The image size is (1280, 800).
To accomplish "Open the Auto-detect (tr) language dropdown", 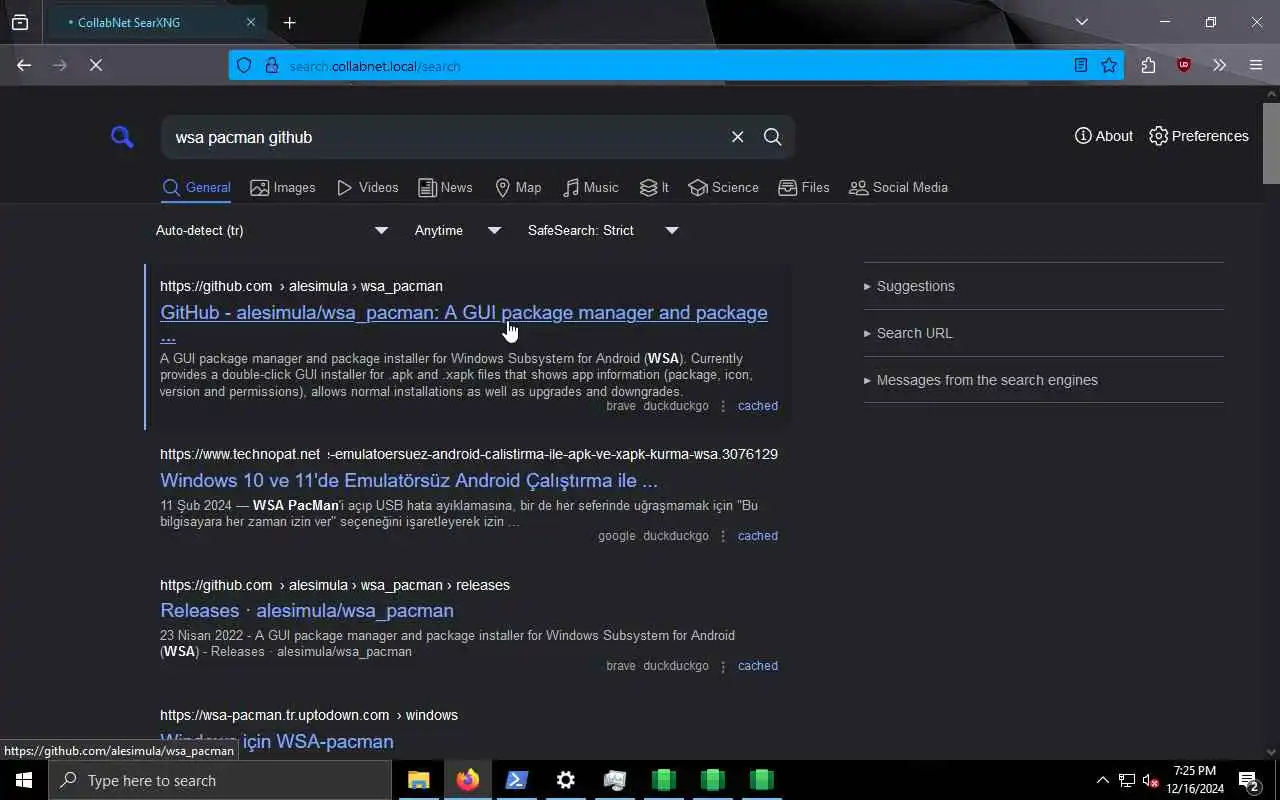I will click(271, 230).
